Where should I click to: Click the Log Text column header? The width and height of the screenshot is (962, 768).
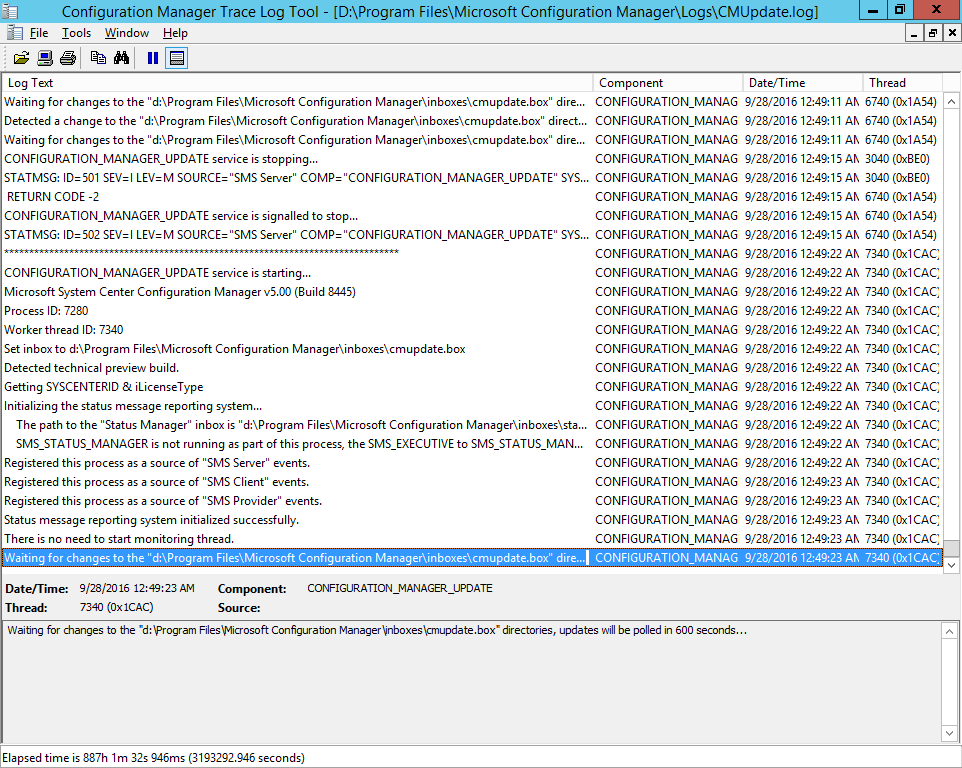[297, 83]
